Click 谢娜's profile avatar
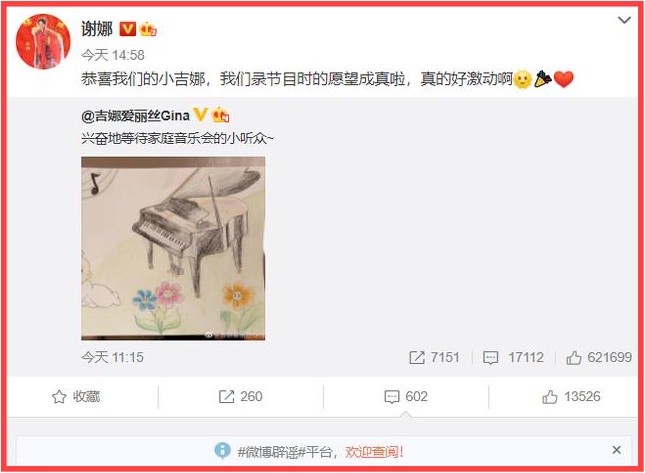The image size is (645, 473). [x=43, y=41]
